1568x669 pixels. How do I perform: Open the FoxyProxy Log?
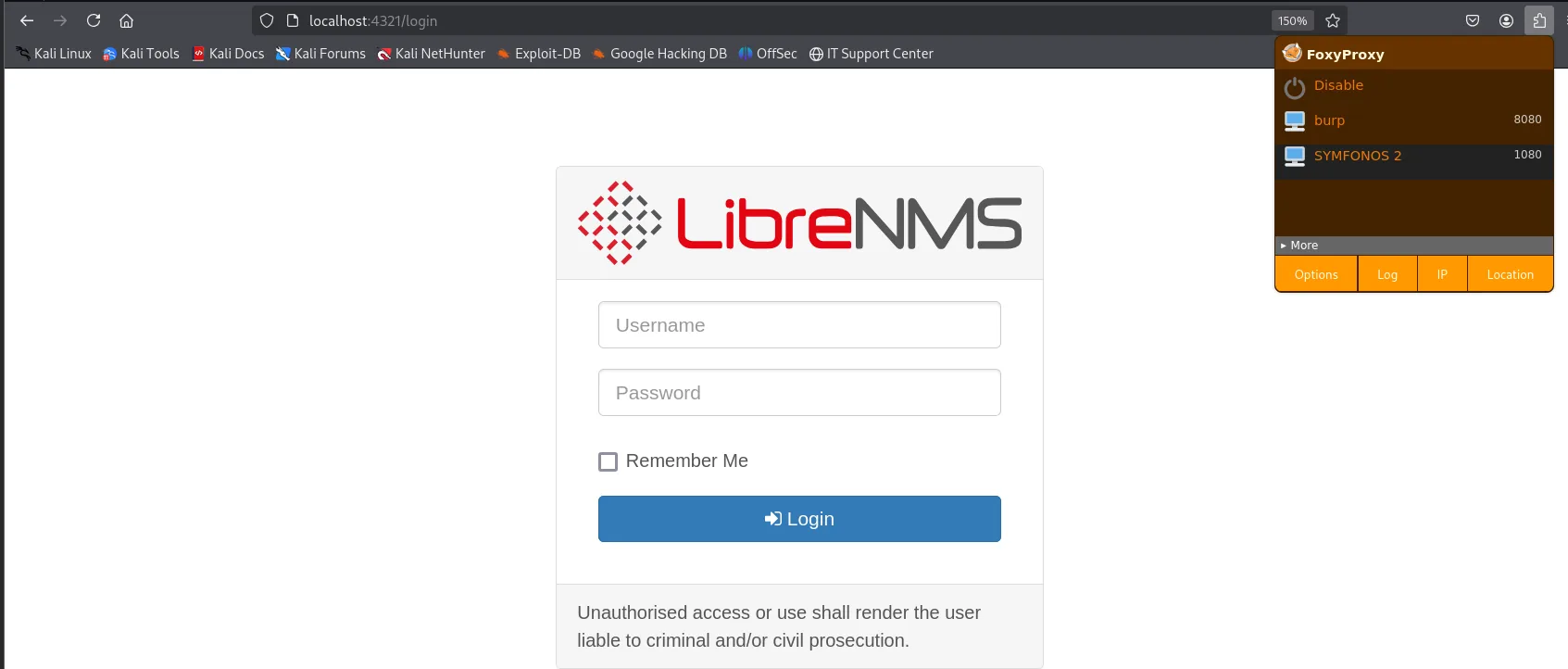(1387, 274)
